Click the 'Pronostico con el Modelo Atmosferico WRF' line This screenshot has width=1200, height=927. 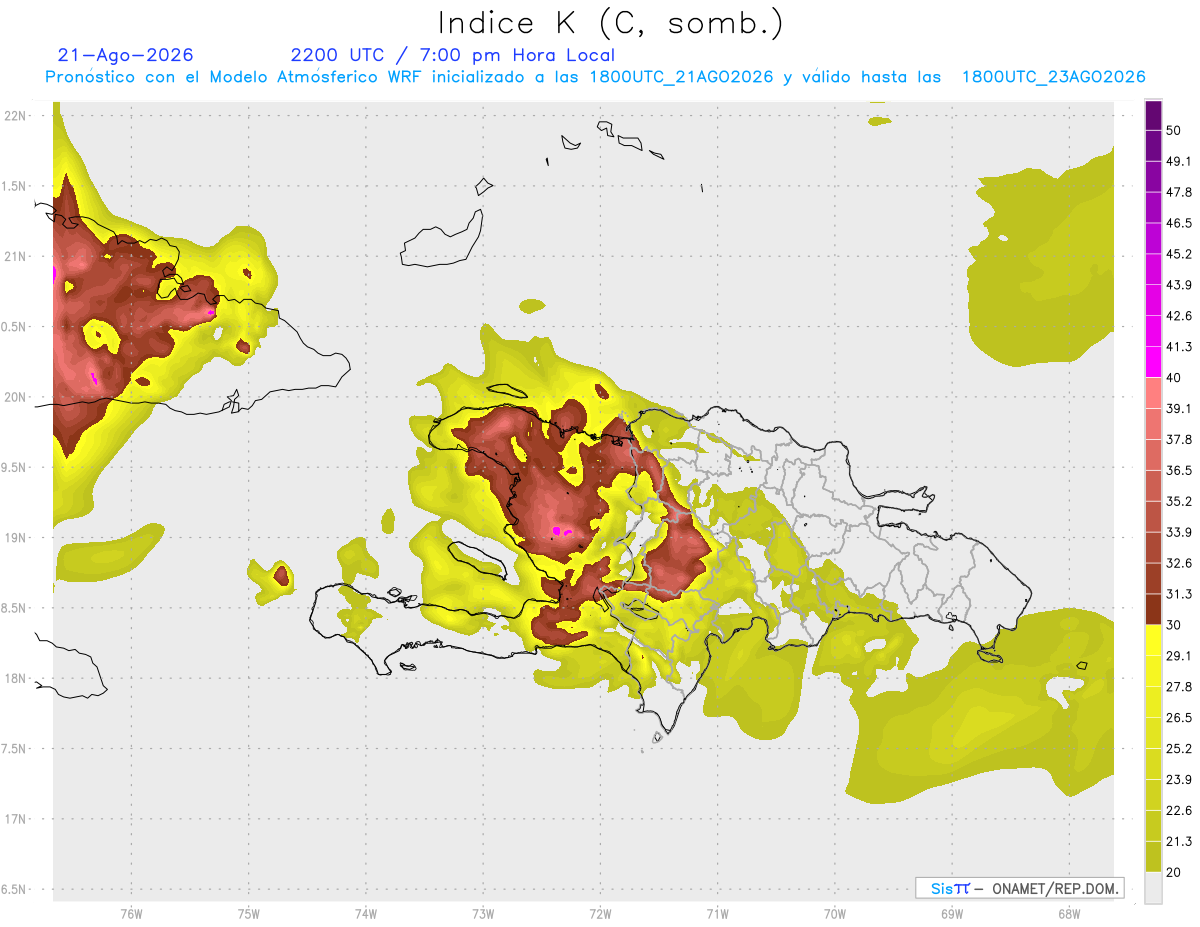[x=595, y=77]
